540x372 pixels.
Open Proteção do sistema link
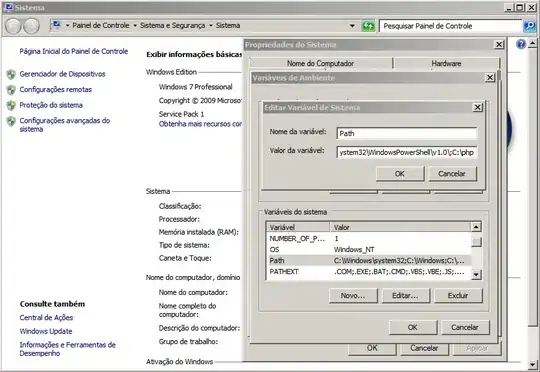pyautogui.click(x=51, y=105)
